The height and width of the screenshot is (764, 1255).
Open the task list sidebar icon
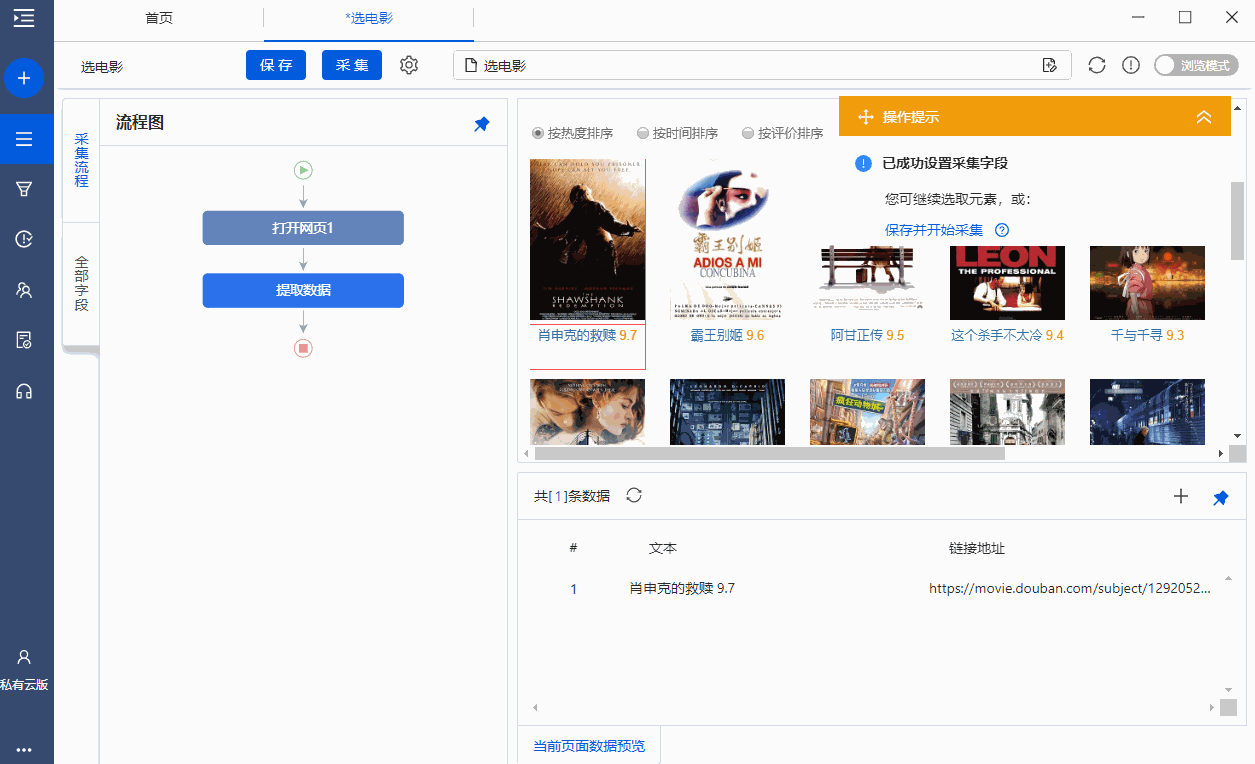(x=24, y=139)
